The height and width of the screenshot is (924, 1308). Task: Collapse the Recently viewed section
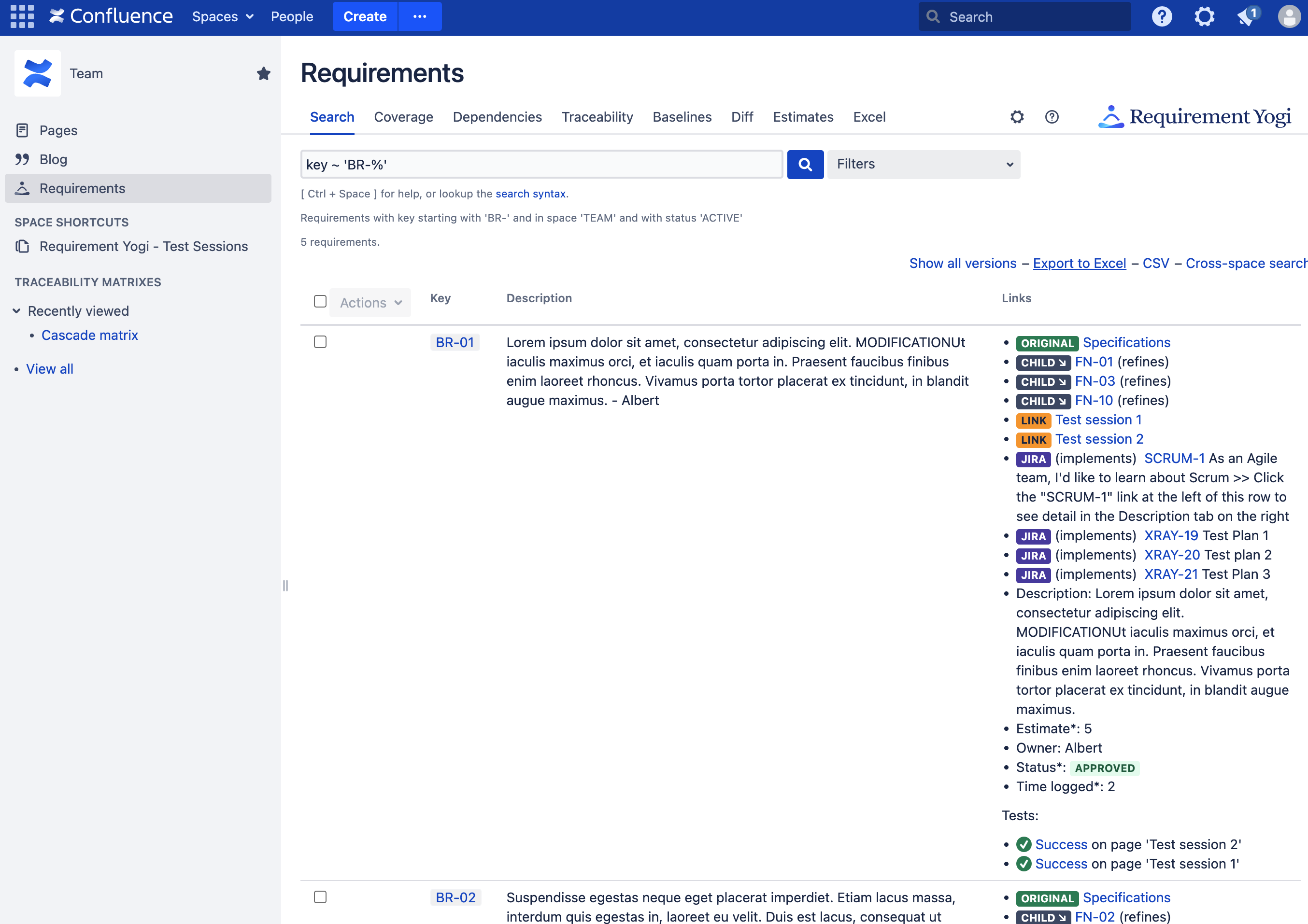pyautogui.click(x=16, y=311)
